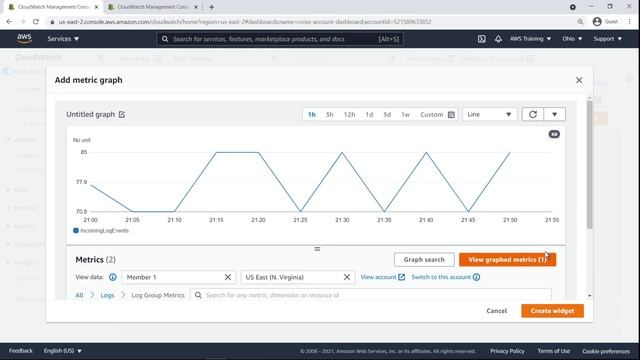The width and height of the screenshot is (640, 360).
Task: Click the browser reload button
Action: click(x=36, y=22)
